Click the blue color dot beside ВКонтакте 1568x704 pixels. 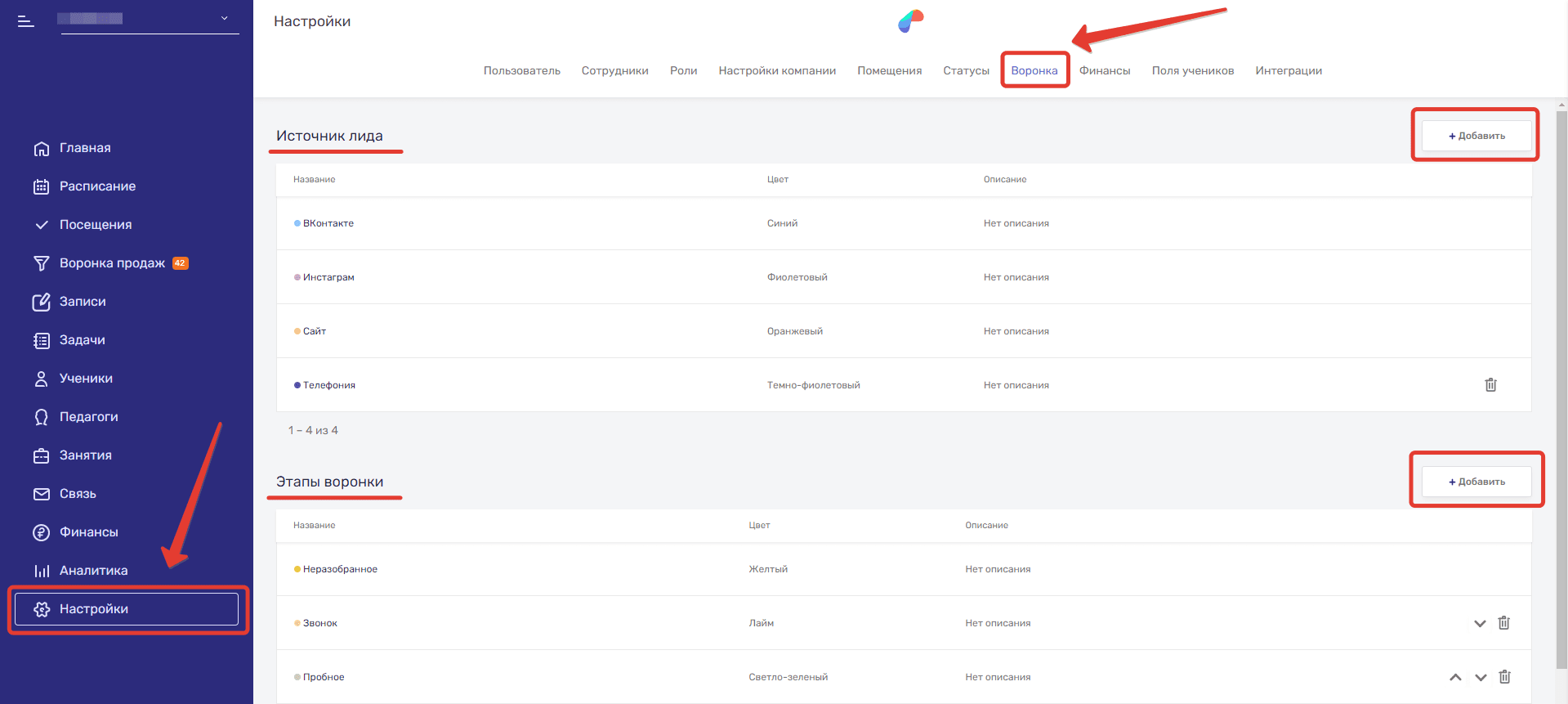[x=297, y=223]
